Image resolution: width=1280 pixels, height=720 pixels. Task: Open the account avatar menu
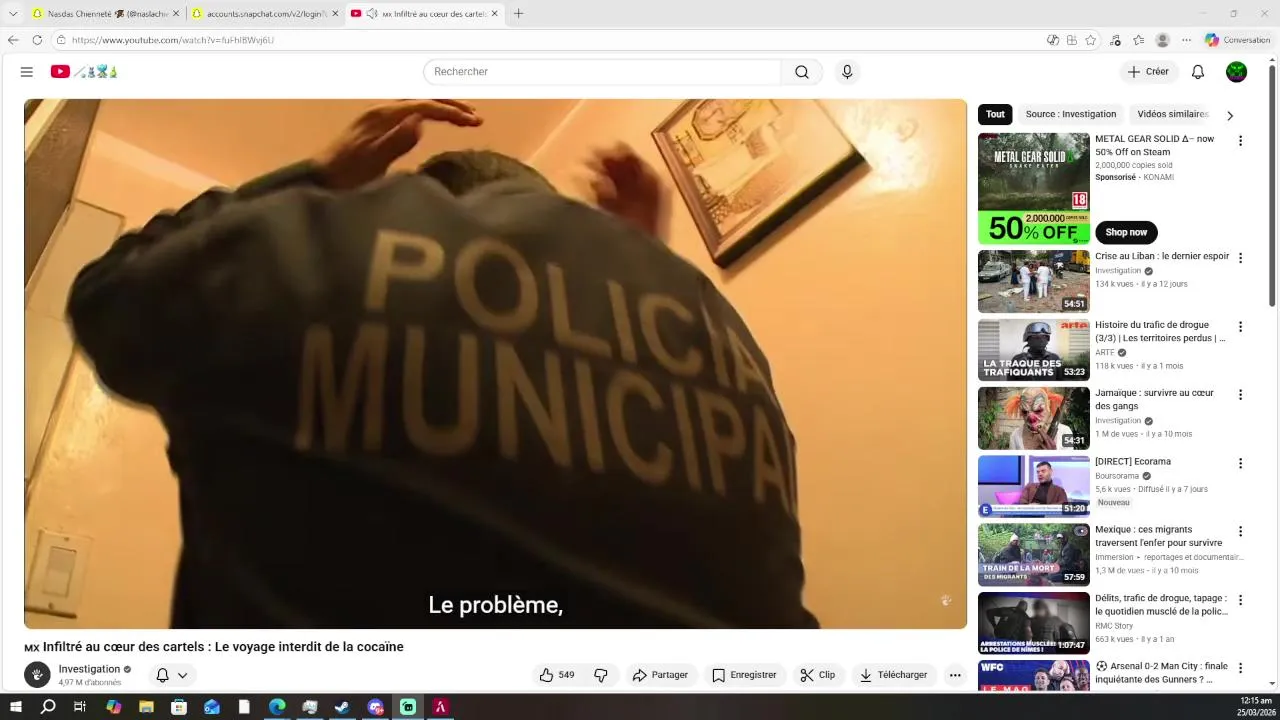(1237, 72)
